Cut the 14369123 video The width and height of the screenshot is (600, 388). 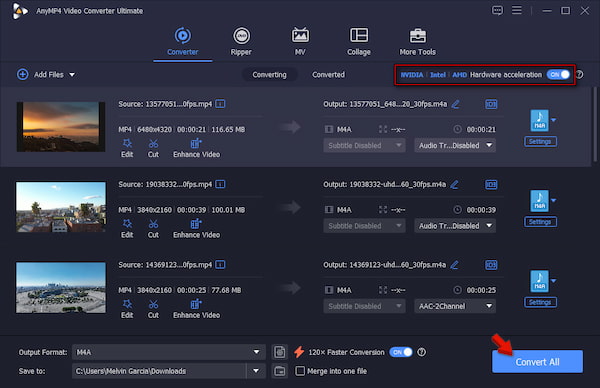tap(153, 309)
